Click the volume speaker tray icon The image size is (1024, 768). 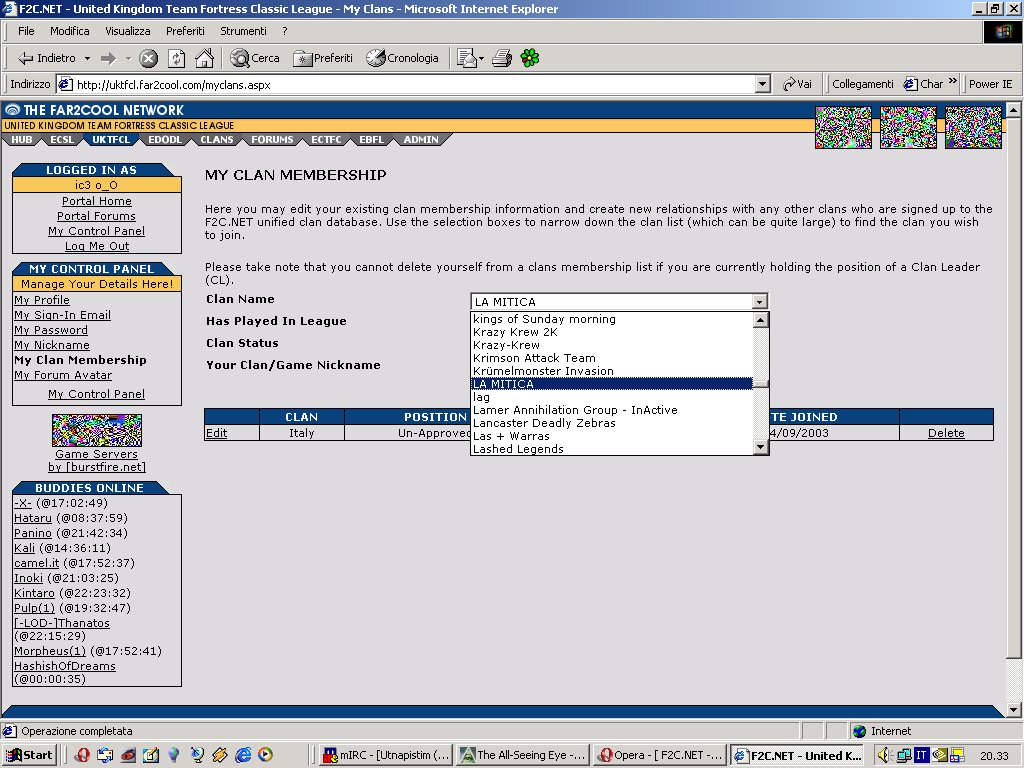pos(884,756)
